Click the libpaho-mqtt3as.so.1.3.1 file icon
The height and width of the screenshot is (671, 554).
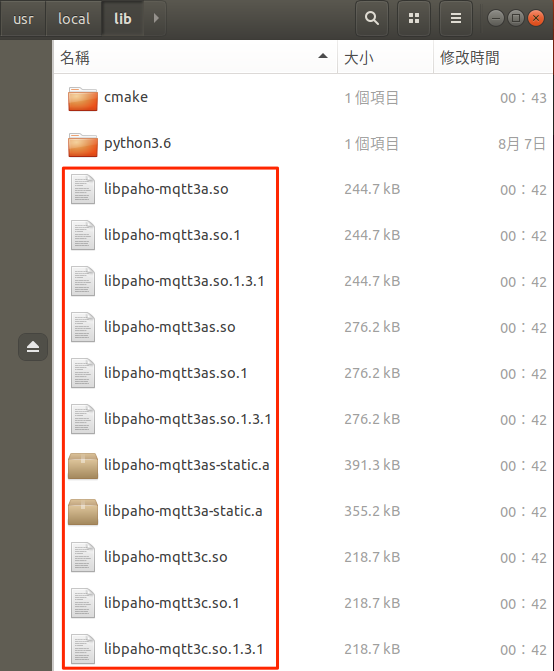click(83, 419)
